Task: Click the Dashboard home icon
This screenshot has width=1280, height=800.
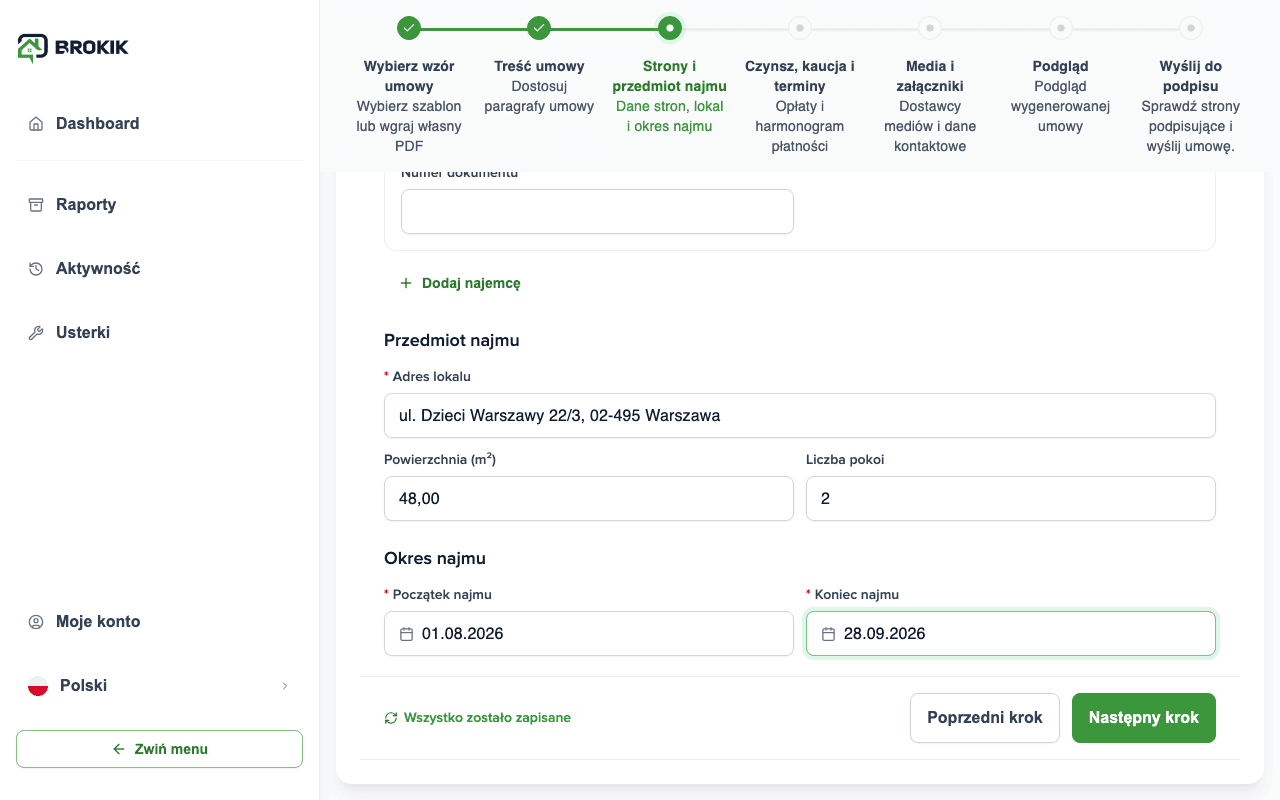Action: tap(36, 124)
